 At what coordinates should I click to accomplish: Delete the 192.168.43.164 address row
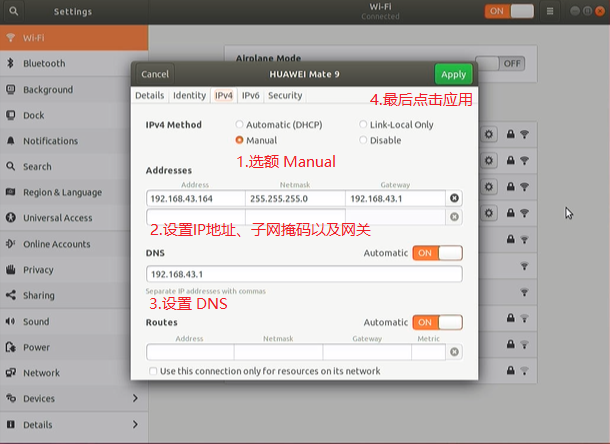[x=455, y=198]
